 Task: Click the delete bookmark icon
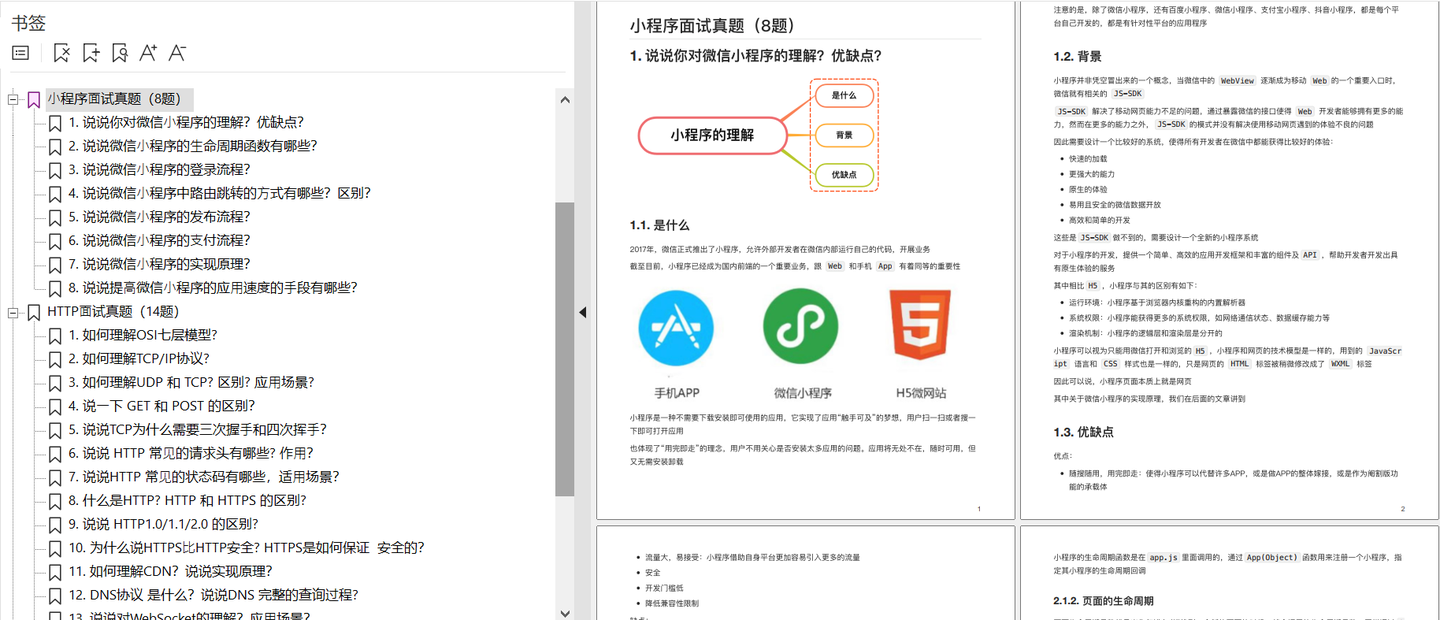pyautogui.click(x=62, y=53)
